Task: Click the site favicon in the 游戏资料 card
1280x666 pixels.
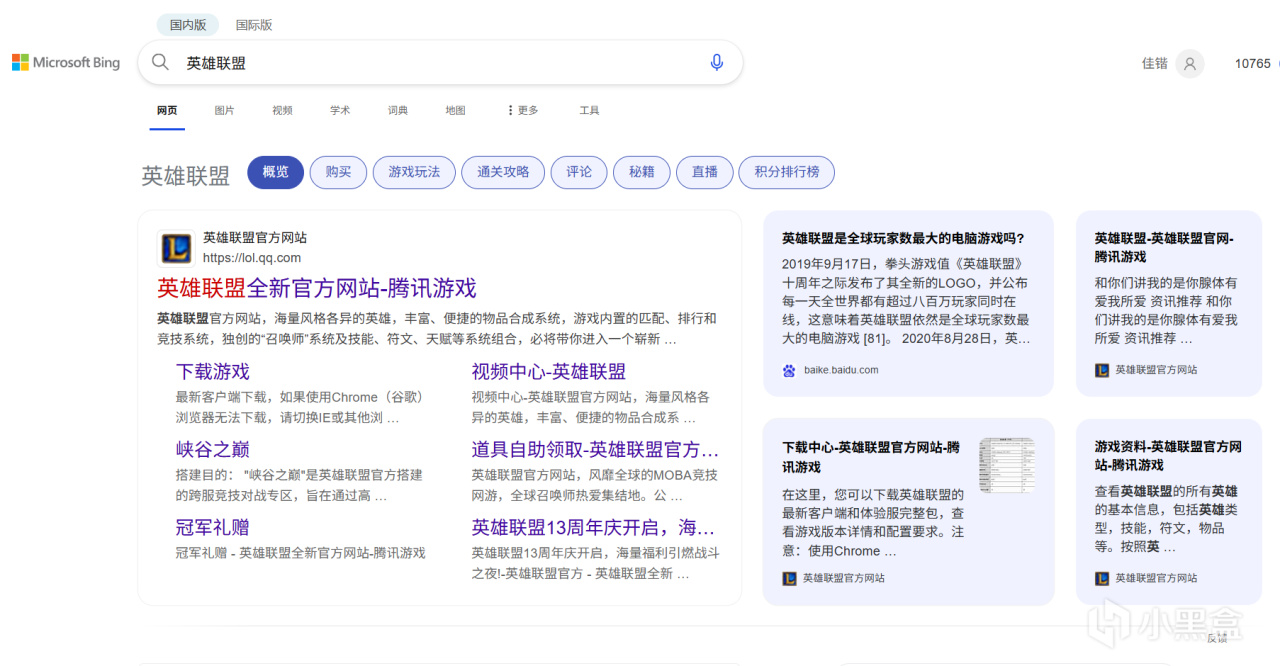Action: pos(1102,578)
